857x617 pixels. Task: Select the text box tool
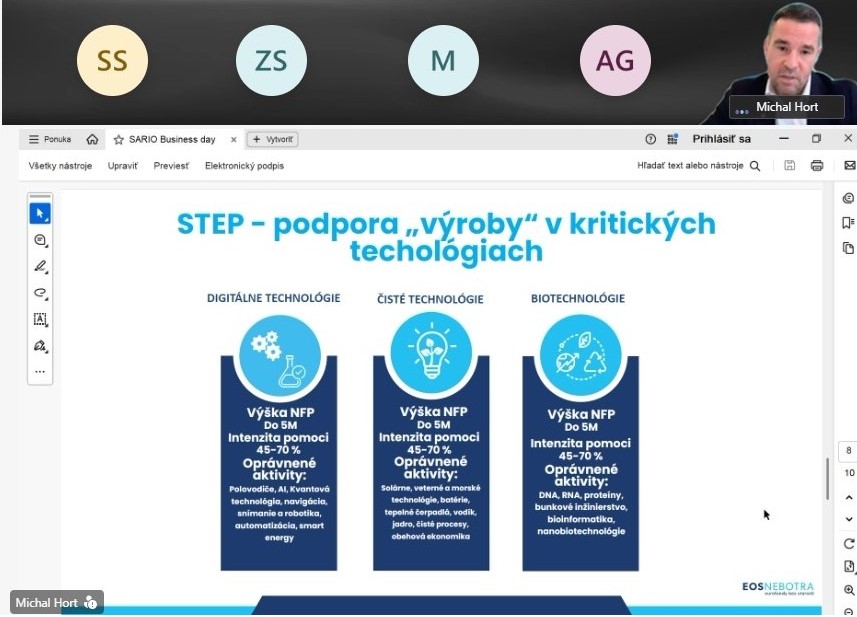tap(40, 319)
